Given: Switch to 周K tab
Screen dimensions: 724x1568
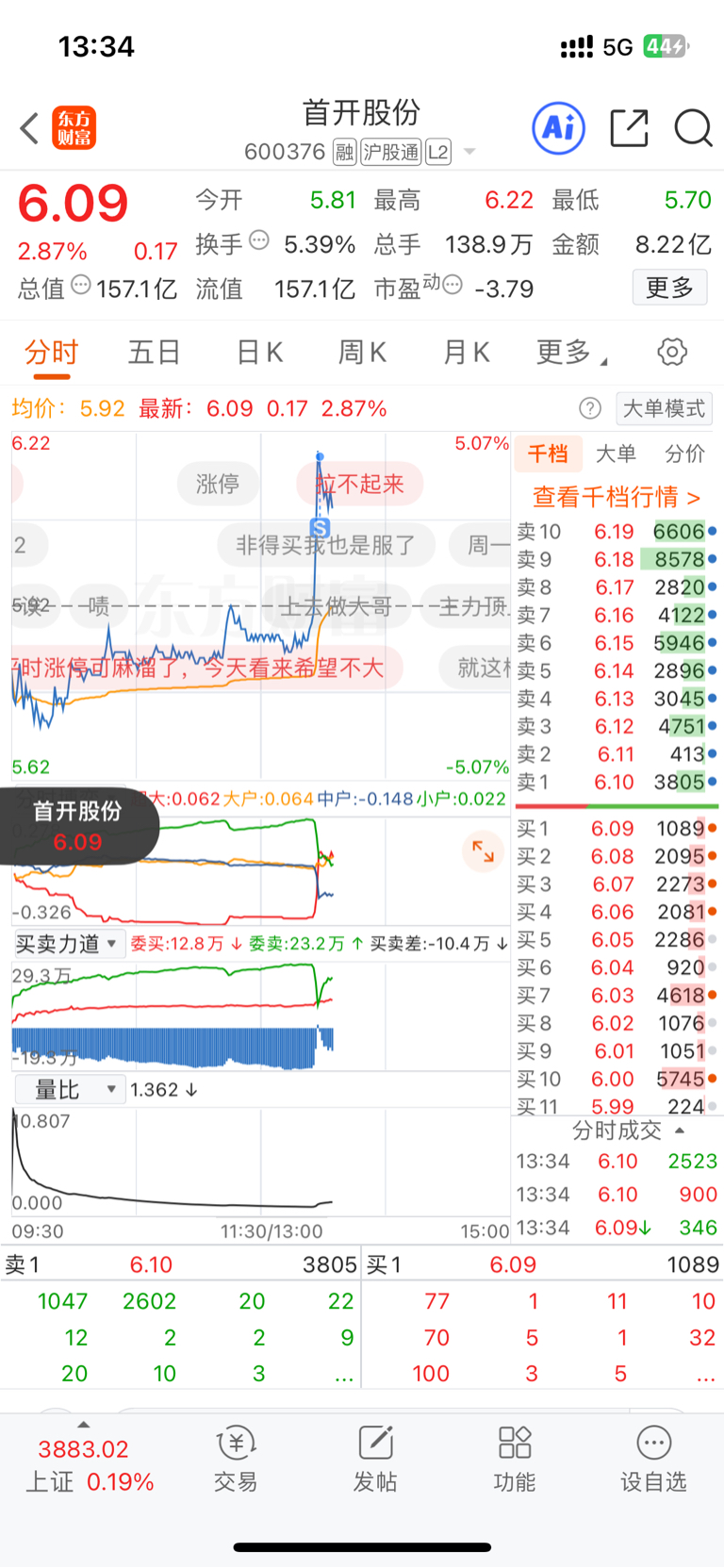Looking at the screenshot, I should (x=363, y=353).
